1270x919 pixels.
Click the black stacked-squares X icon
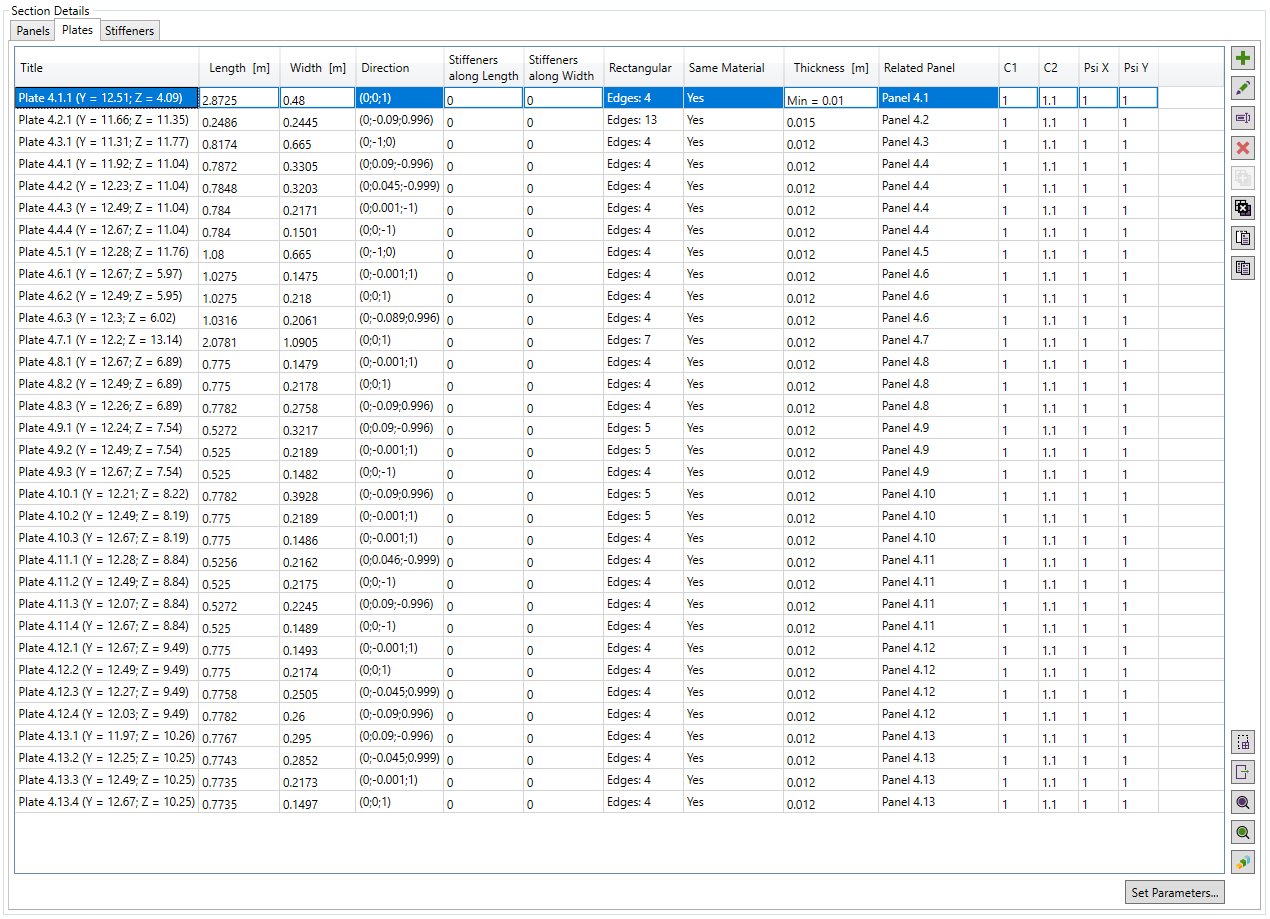(x=1243, y=208)
